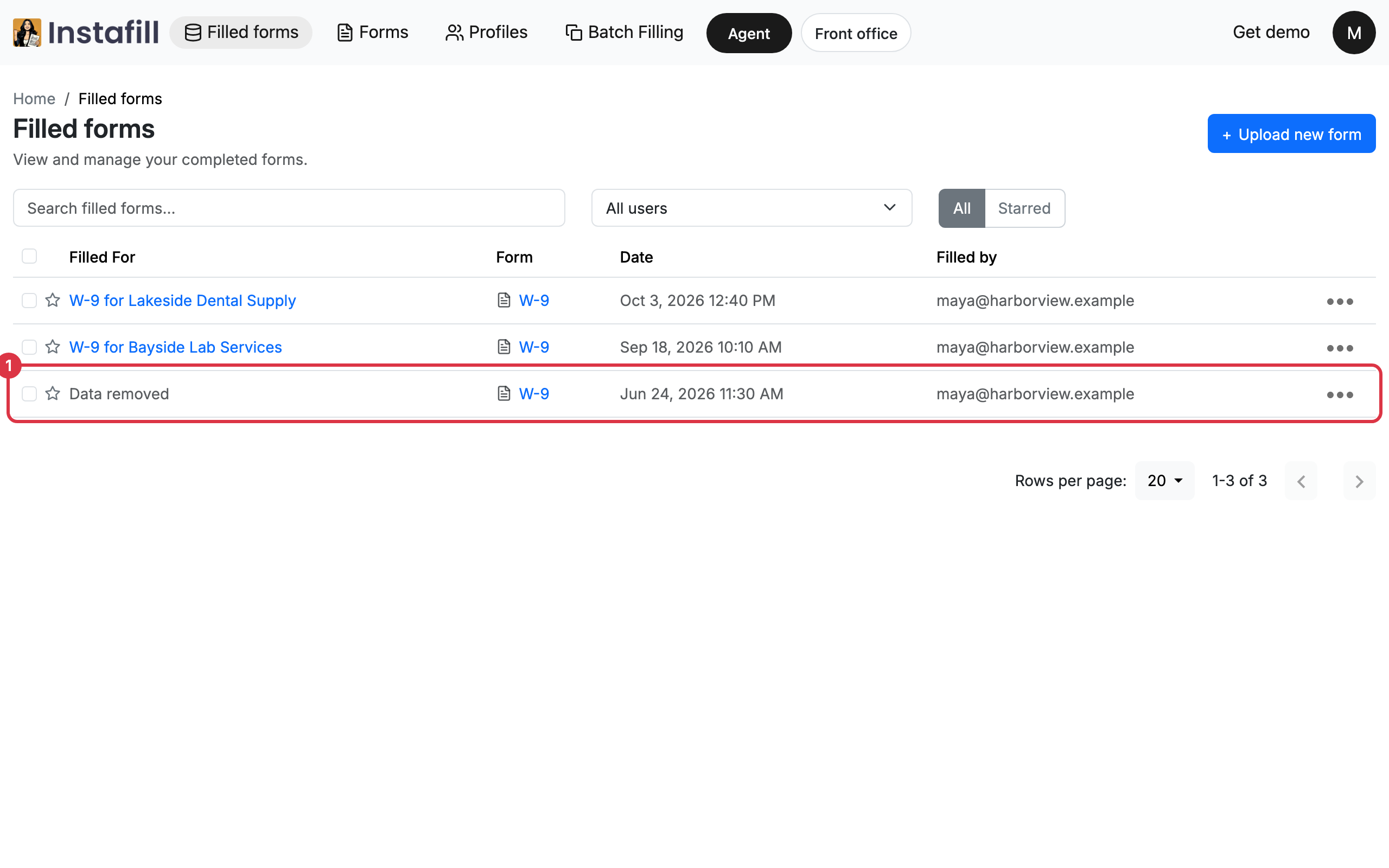
Task: Click 'Oct 3, 2026 12:40 PM' date cell
Action: tap(697, 300)
